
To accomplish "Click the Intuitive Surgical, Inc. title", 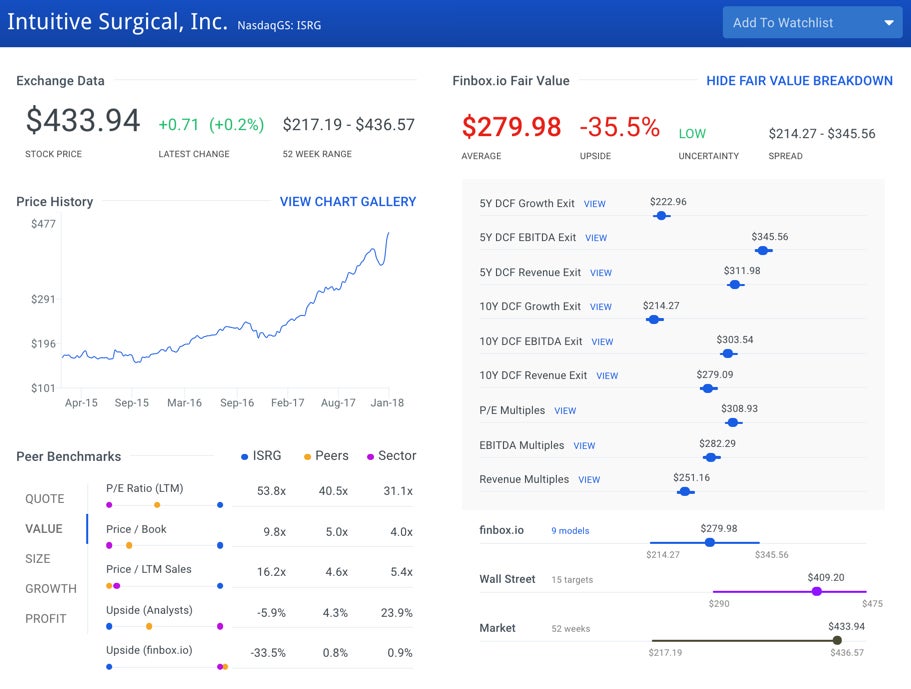I will [x=117, y=22].
